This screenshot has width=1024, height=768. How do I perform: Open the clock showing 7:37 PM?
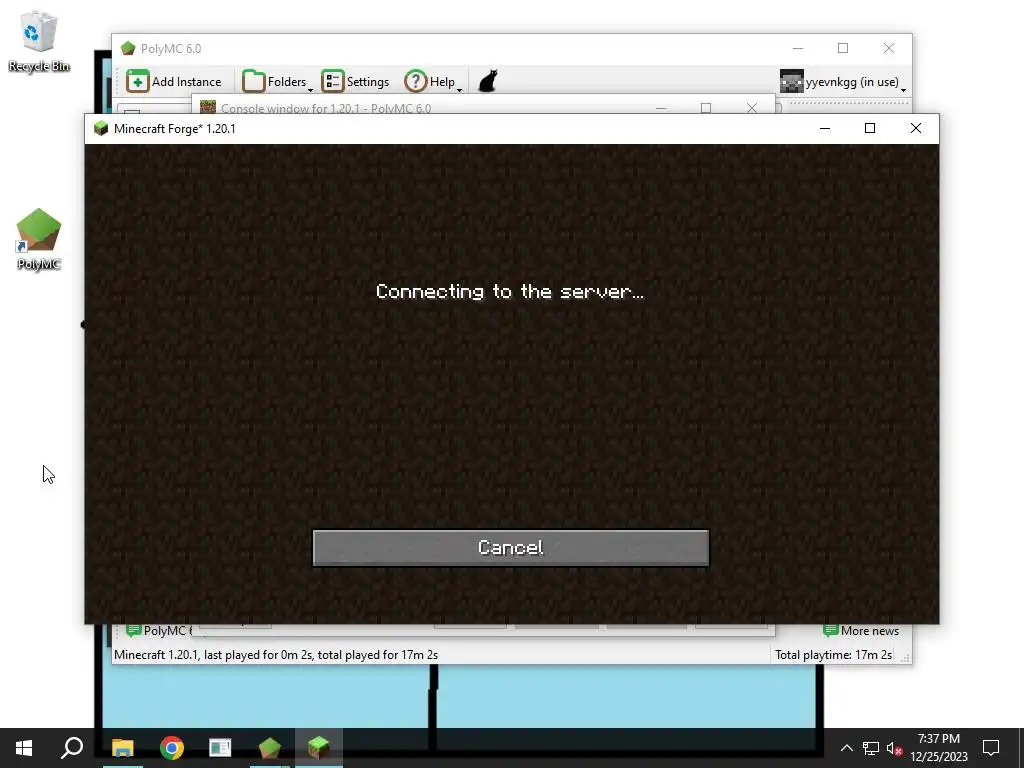pyautogui.click(x=938, y=748)
